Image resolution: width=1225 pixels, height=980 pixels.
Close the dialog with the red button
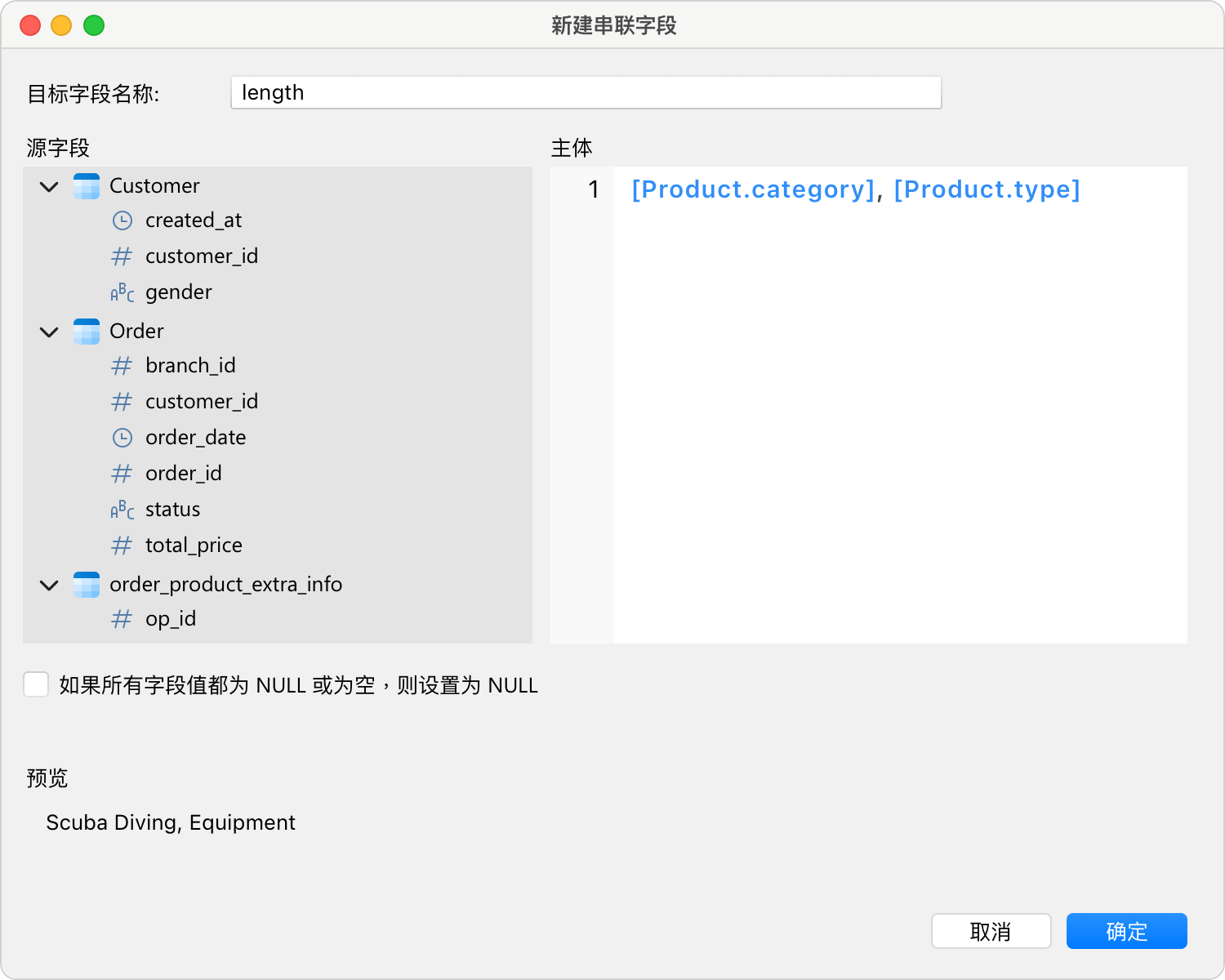pos(30,25)
